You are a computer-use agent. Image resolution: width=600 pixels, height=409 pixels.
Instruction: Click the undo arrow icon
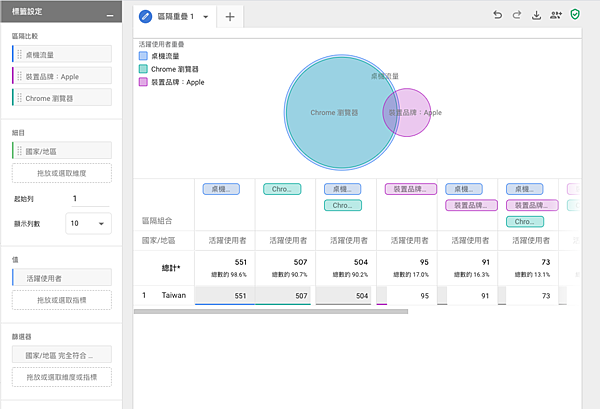(497, 15)
